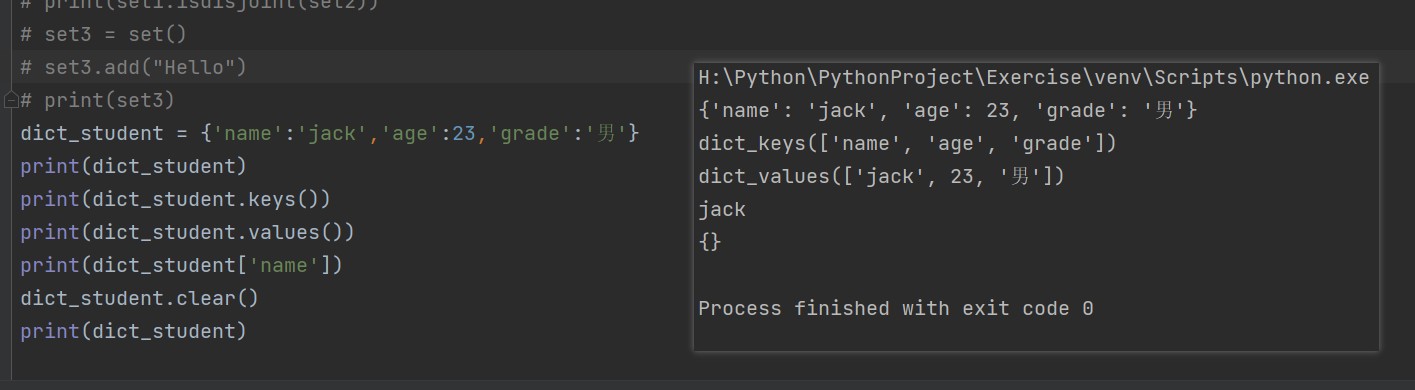This screenshot has height=390, width=1415.
Task: Click the print(dict_student.keys()) code line
Action: click(x=175, y=199)
